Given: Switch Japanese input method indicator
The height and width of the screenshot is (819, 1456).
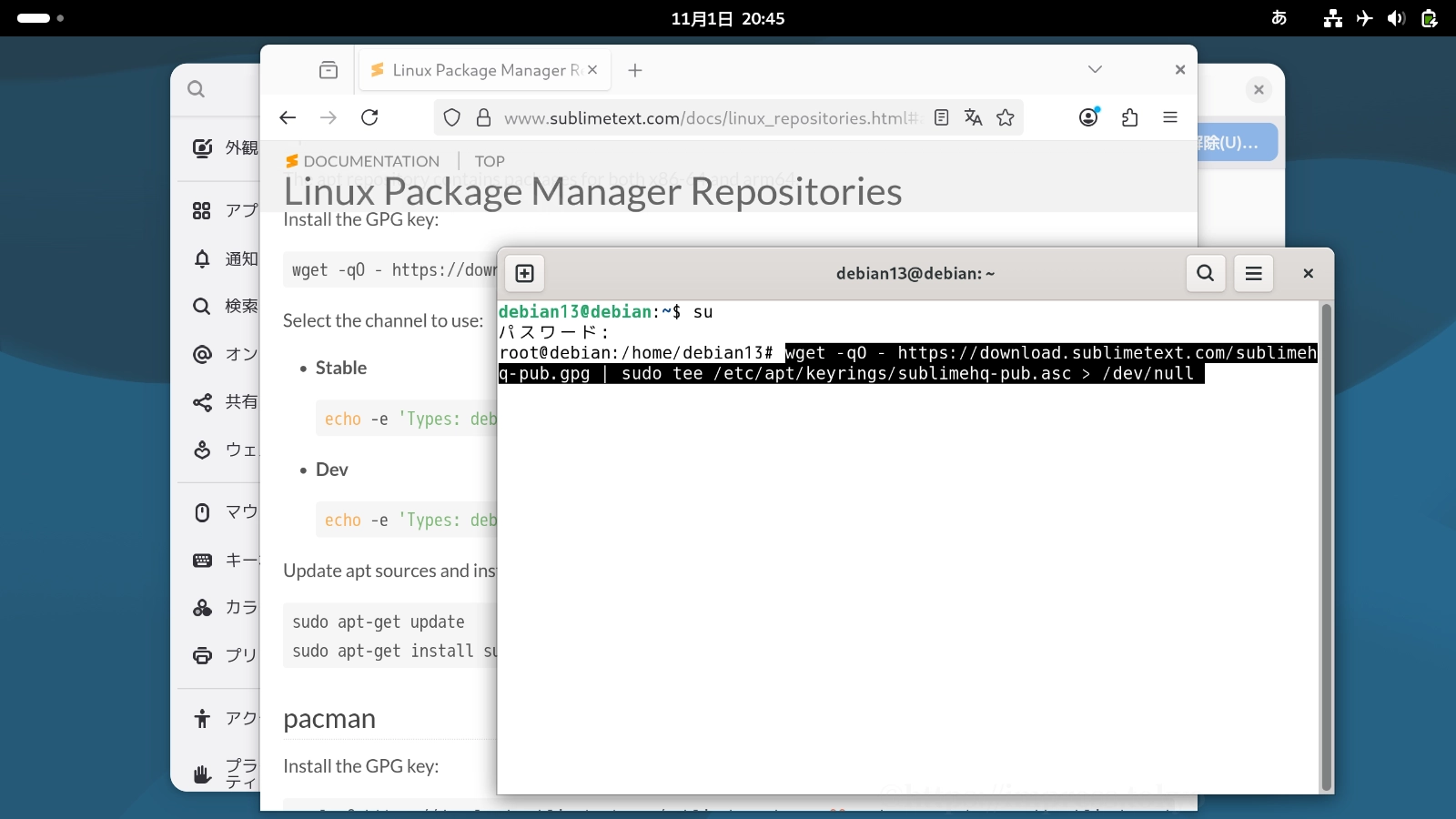Looking at the screenshot, I should tap(1279, 18).
